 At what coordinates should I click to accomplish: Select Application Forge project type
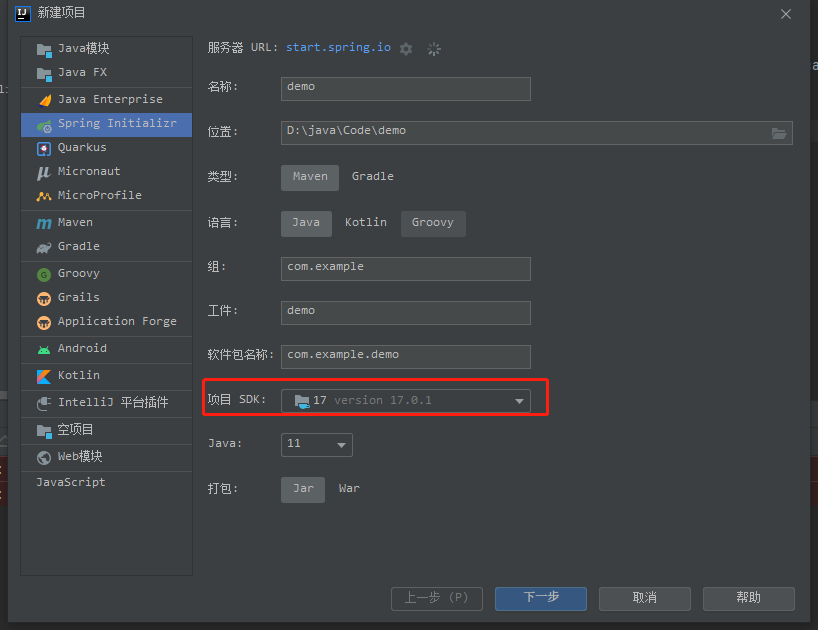(106, 322)
